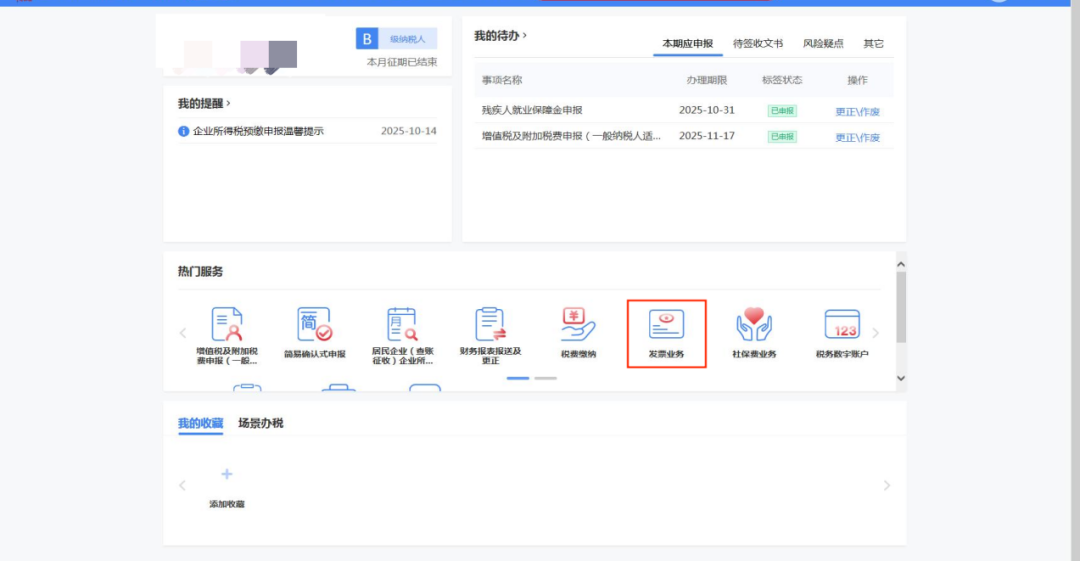Open 发票业务 invoice service icon
Image resolution: width=1080 pixels, height=562 pixels.
tap(666, 333)
